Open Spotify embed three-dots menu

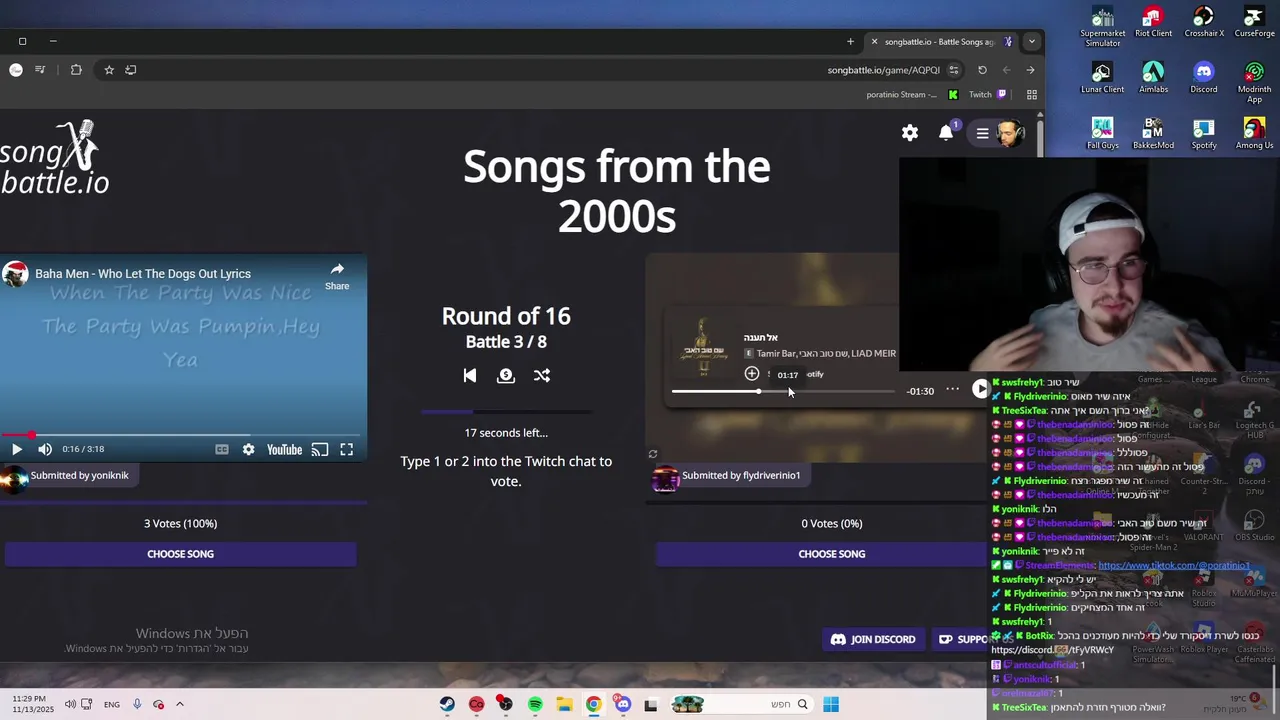[953, 390]
